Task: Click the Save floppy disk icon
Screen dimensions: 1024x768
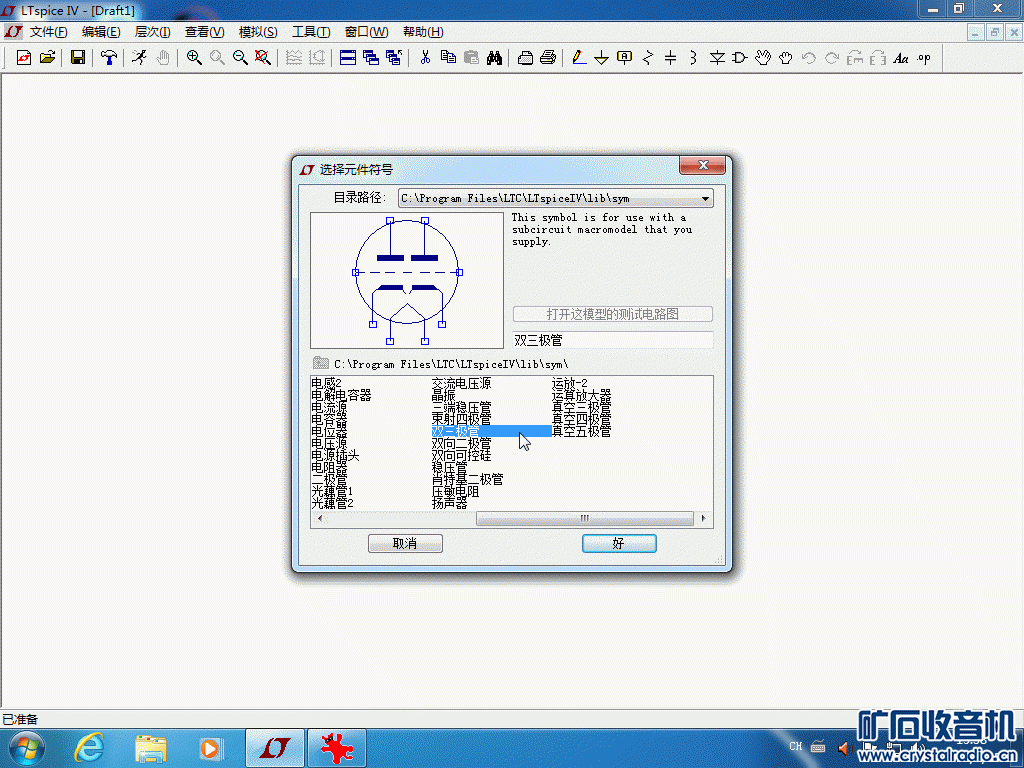Action: coord(78,57)
